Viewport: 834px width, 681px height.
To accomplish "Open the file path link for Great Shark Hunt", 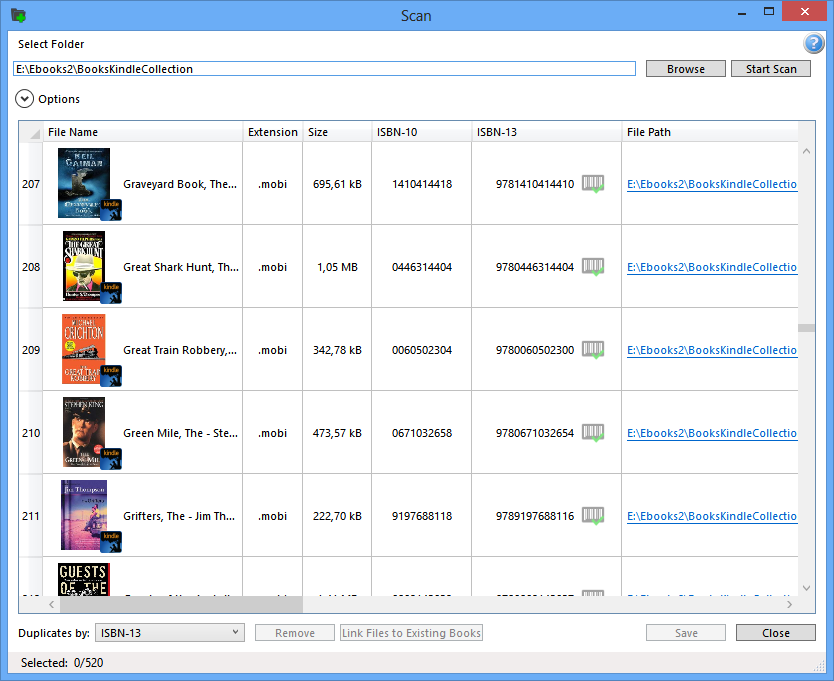I will [x=710, y=267].
